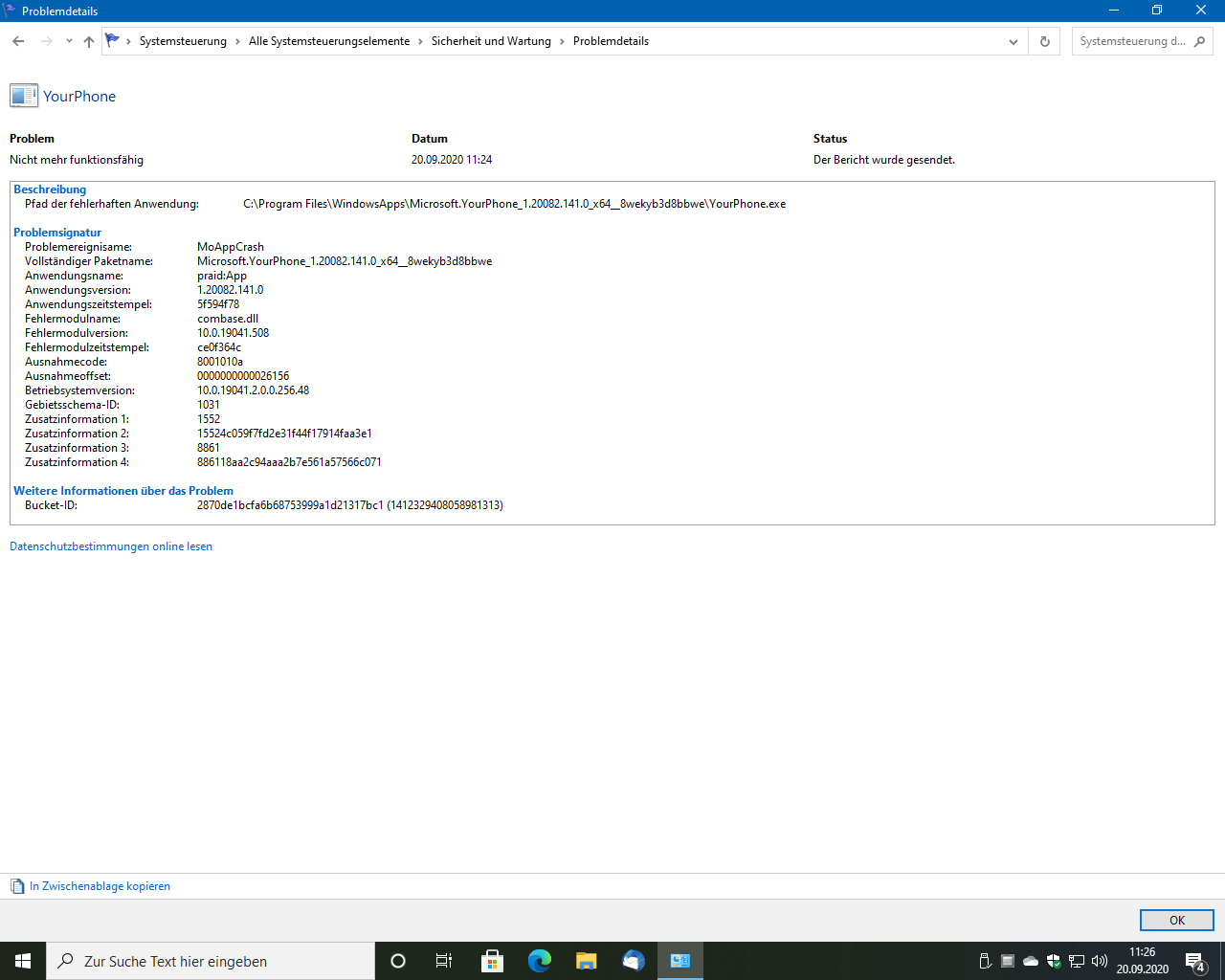
Task: Open volume speaker tray icon
Action: (x=1100, y=961)
